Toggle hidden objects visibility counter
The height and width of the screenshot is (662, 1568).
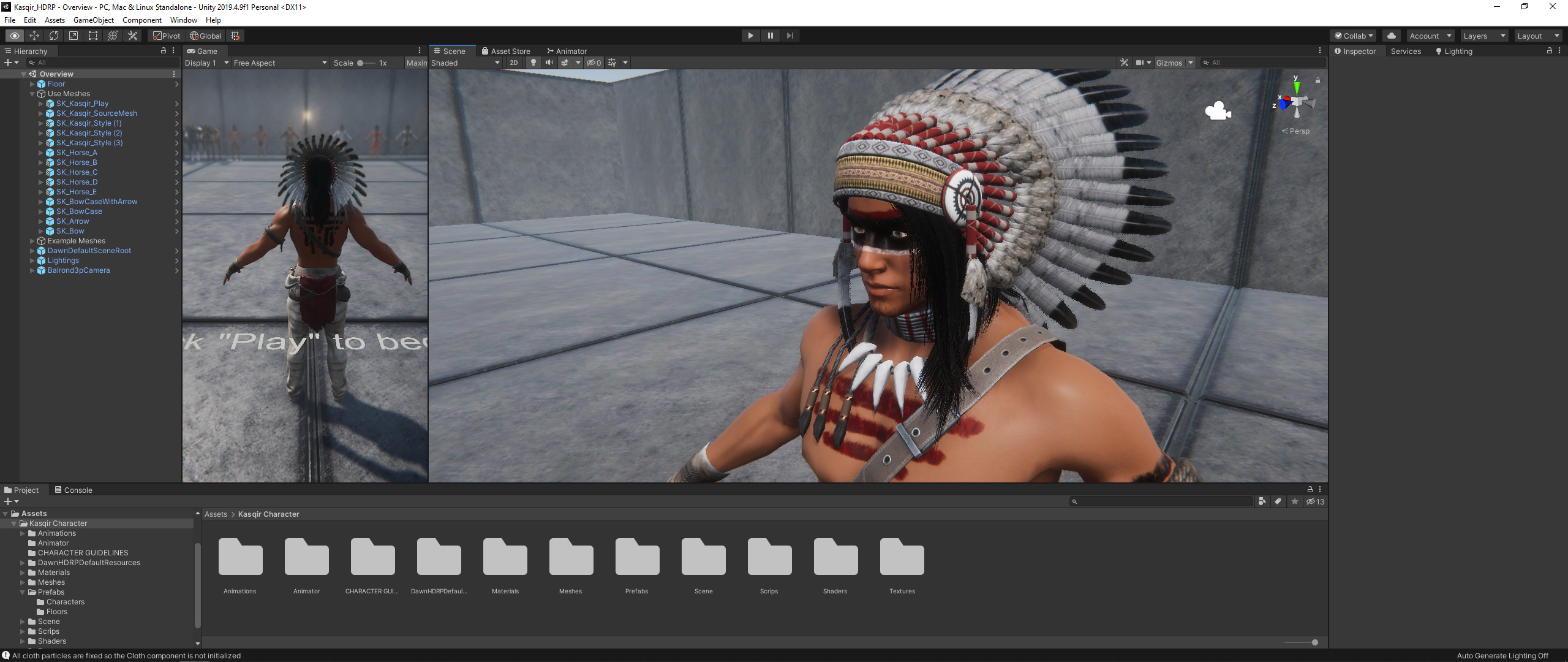point(594,63)
